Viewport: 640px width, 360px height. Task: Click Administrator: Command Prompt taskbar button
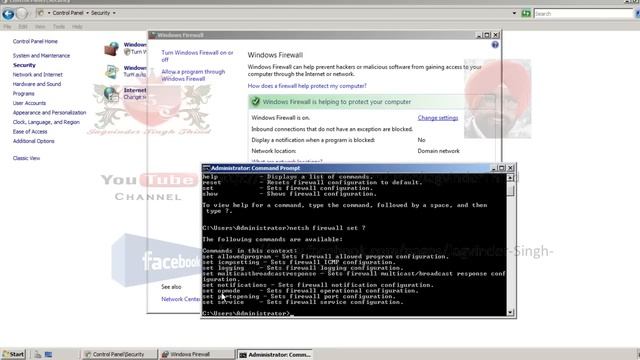275,355
